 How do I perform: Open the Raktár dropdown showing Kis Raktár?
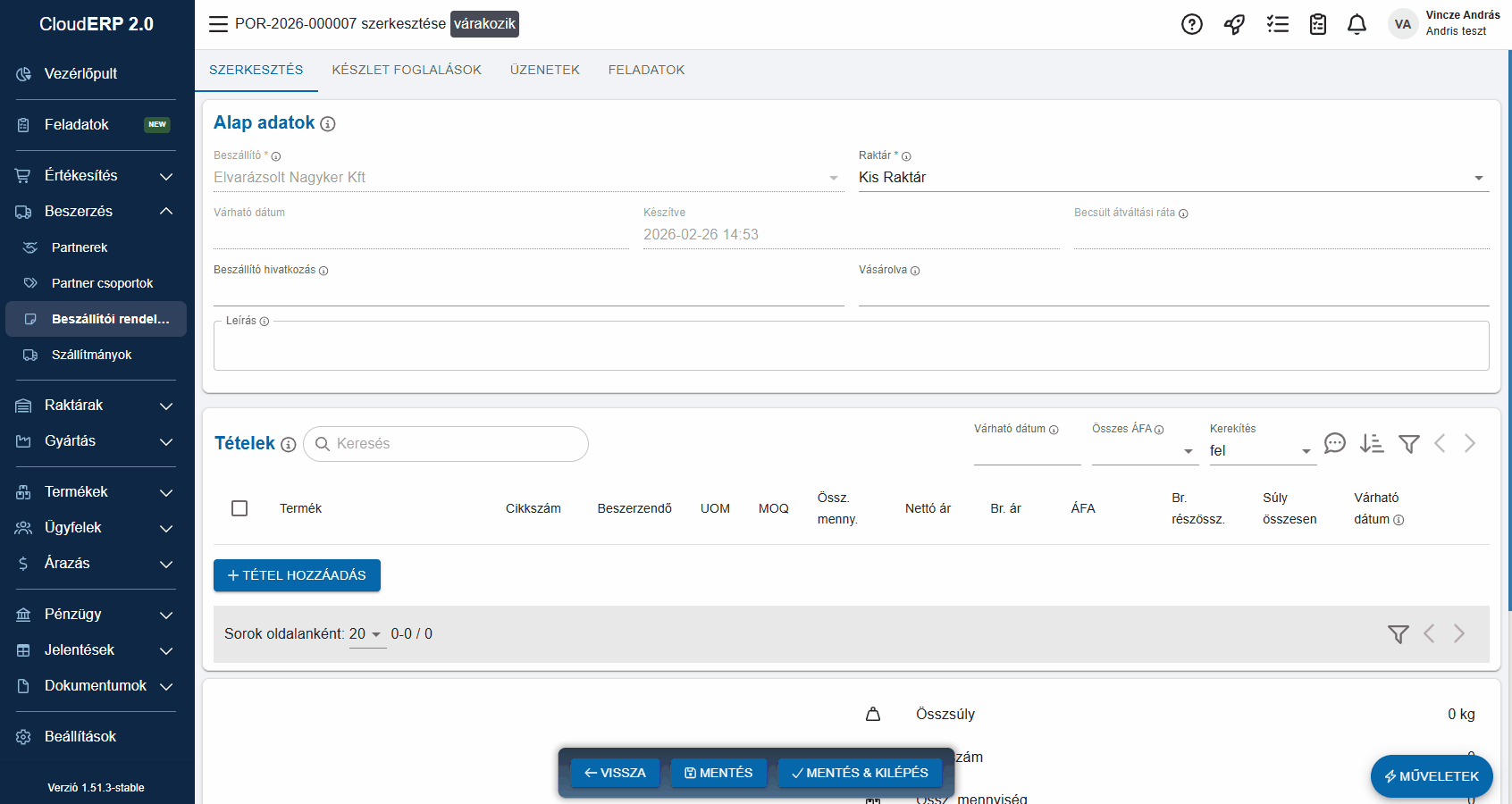1172,178
